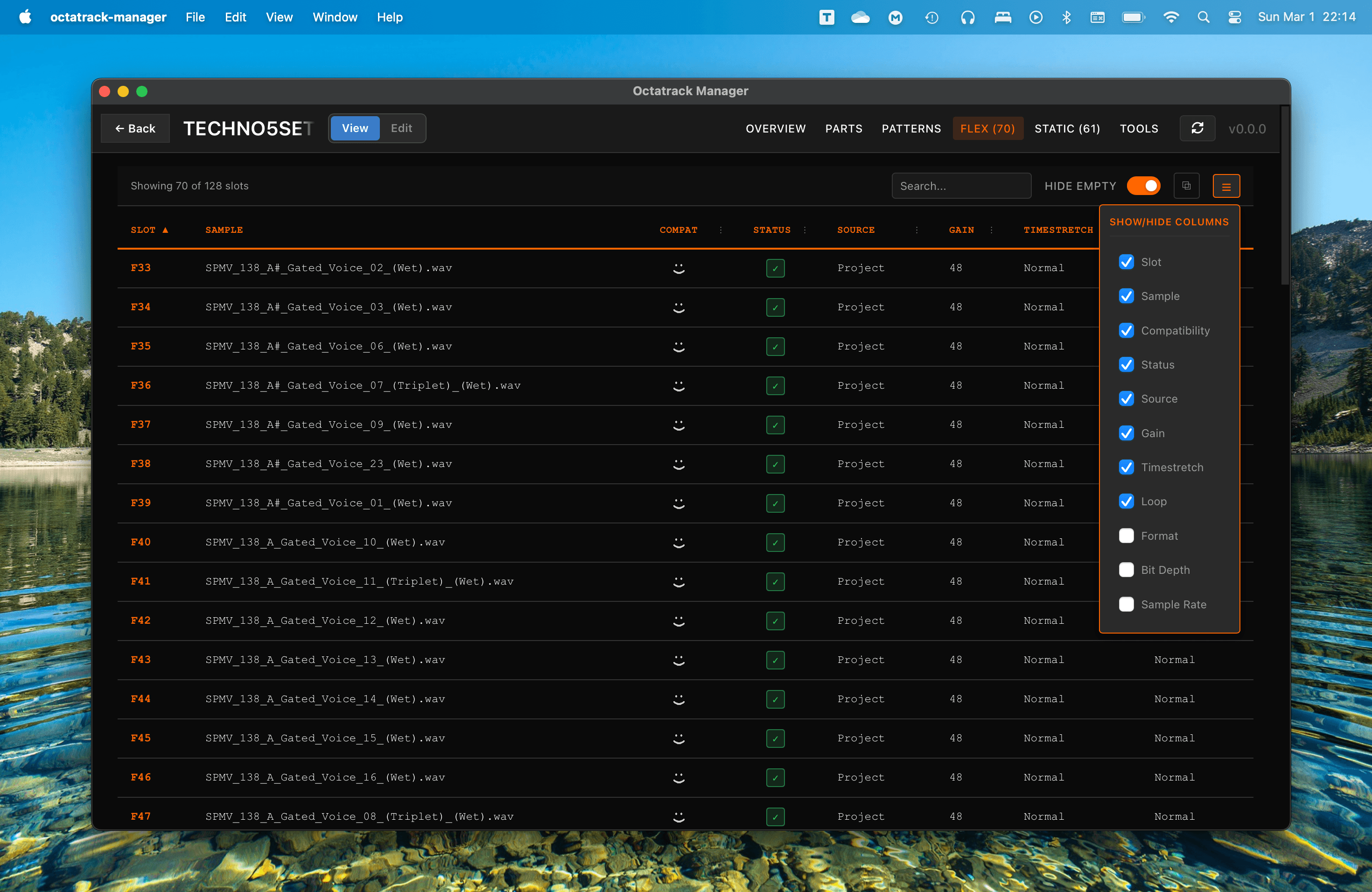
Task: Uncheck the Loop column checkbox
Action: point(1127,502)
